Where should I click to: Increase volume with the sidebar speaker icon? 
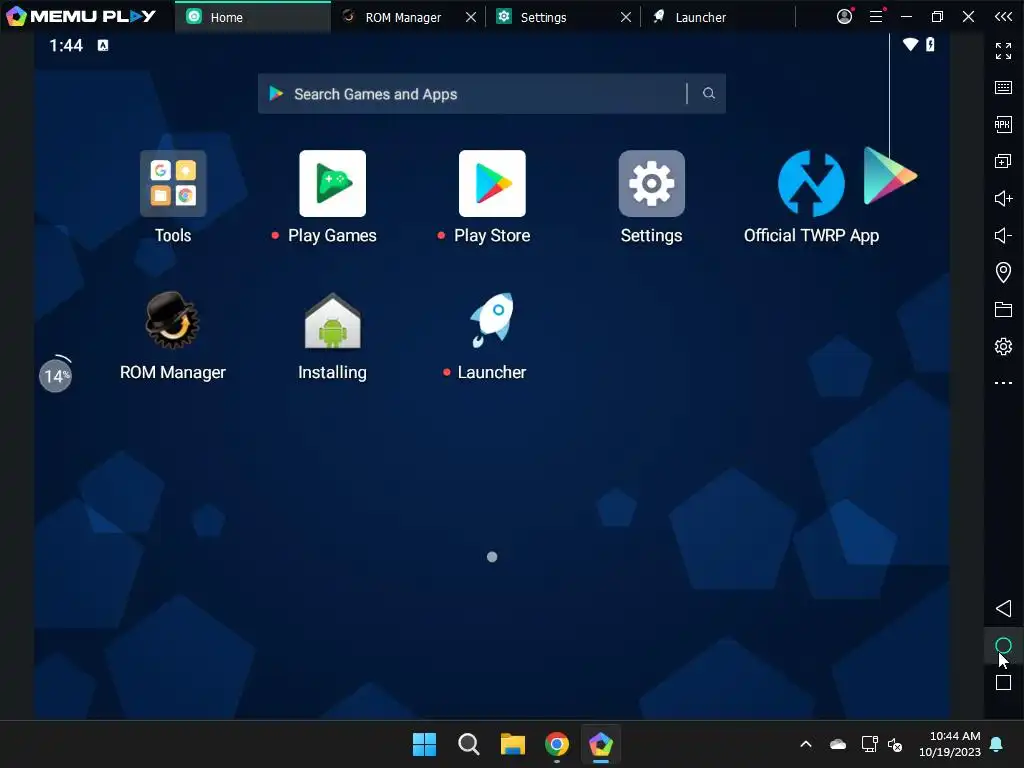click(x=1003, y=199)
